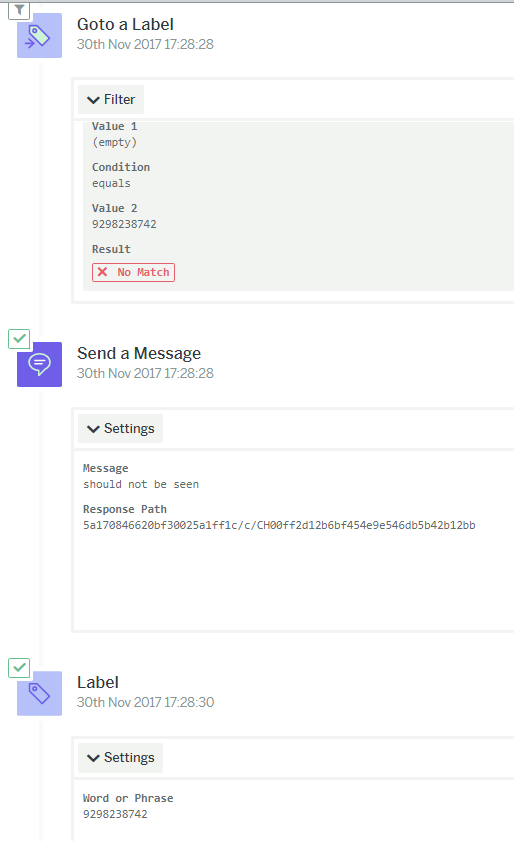514x841 pixels.
Task: Click the No Match result badge
Action: tap(133, 272)
